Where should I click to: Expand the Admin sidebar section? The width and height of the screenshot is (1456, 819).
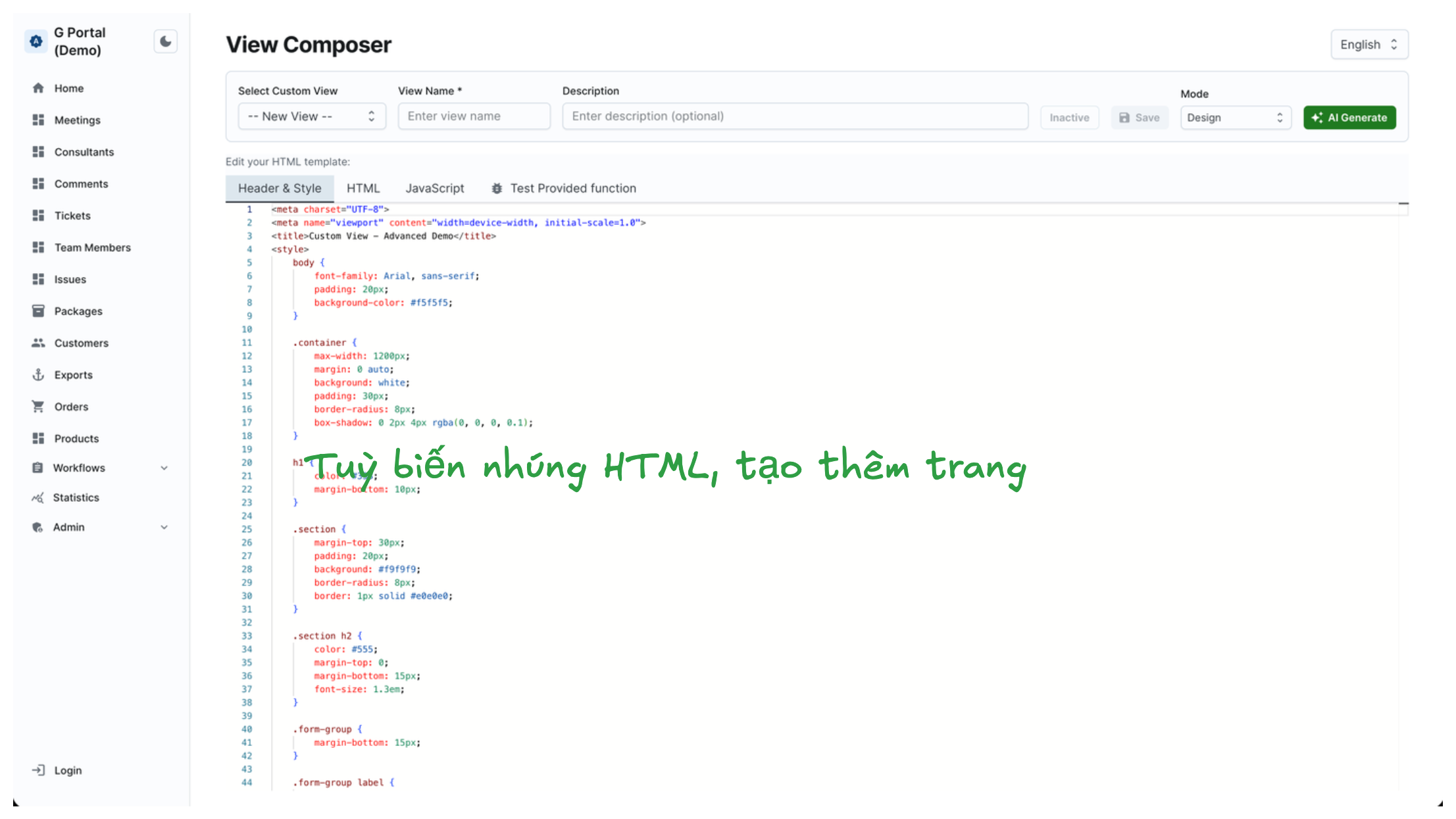pyautogui.click(x=164, y=527)
